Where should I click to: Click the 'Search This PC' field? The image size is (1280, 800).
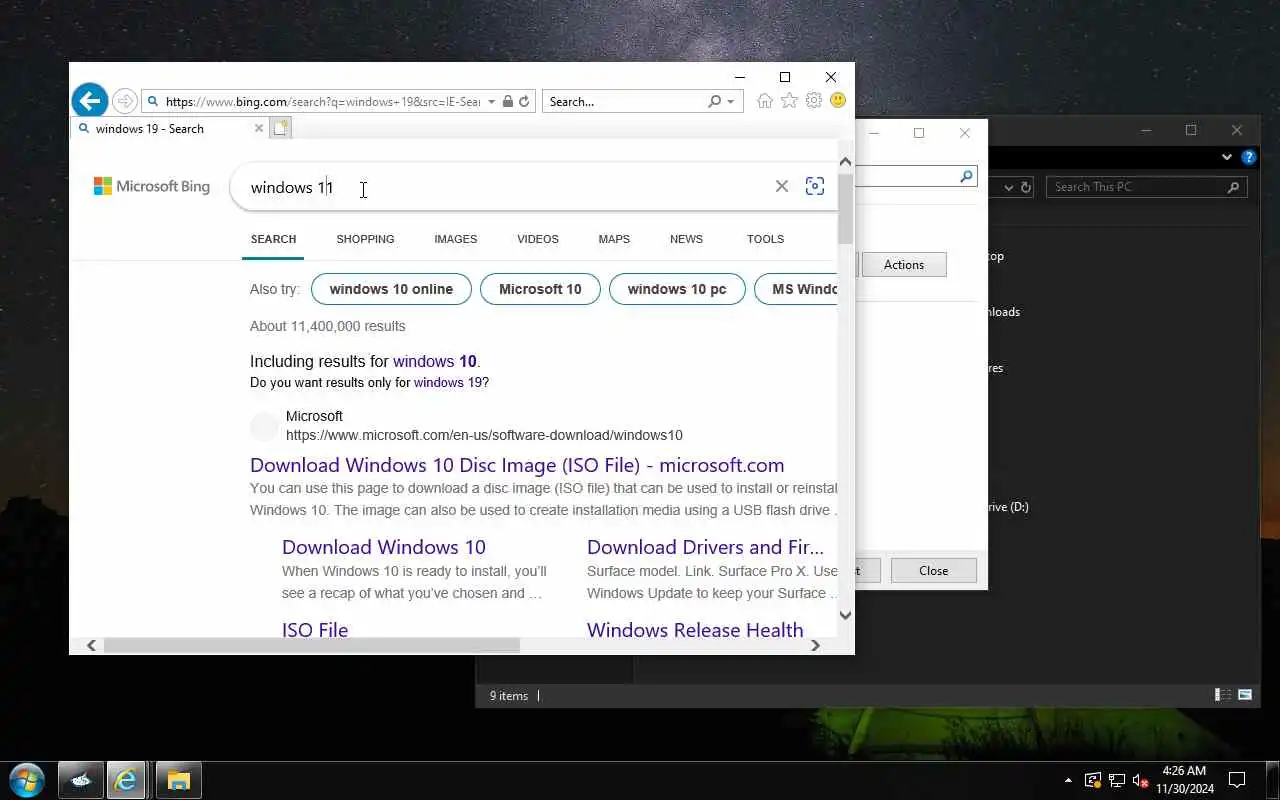(1136, 187)
